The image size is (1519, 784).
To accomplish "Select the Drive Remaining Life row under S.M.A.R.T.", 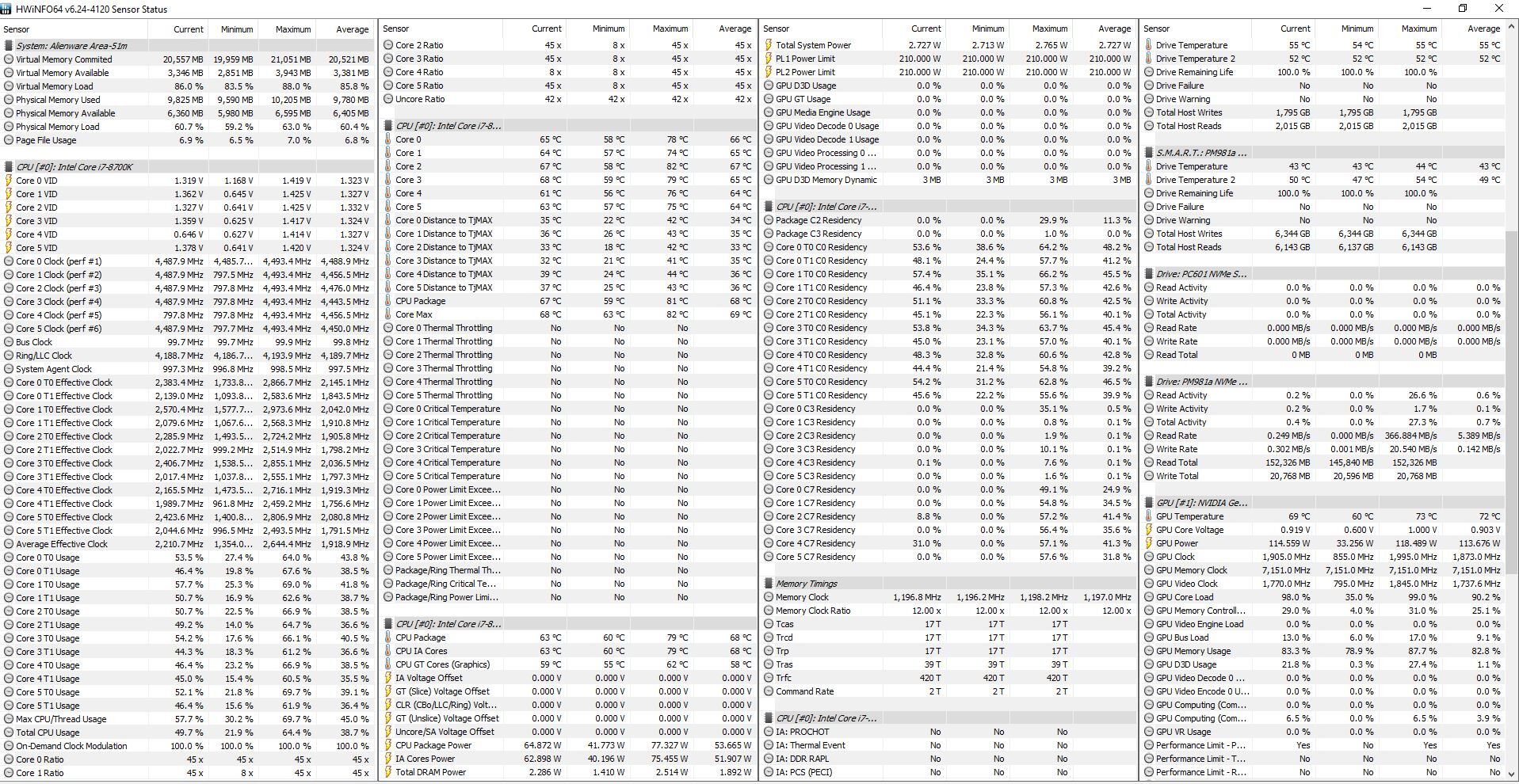I will 1323,193.
